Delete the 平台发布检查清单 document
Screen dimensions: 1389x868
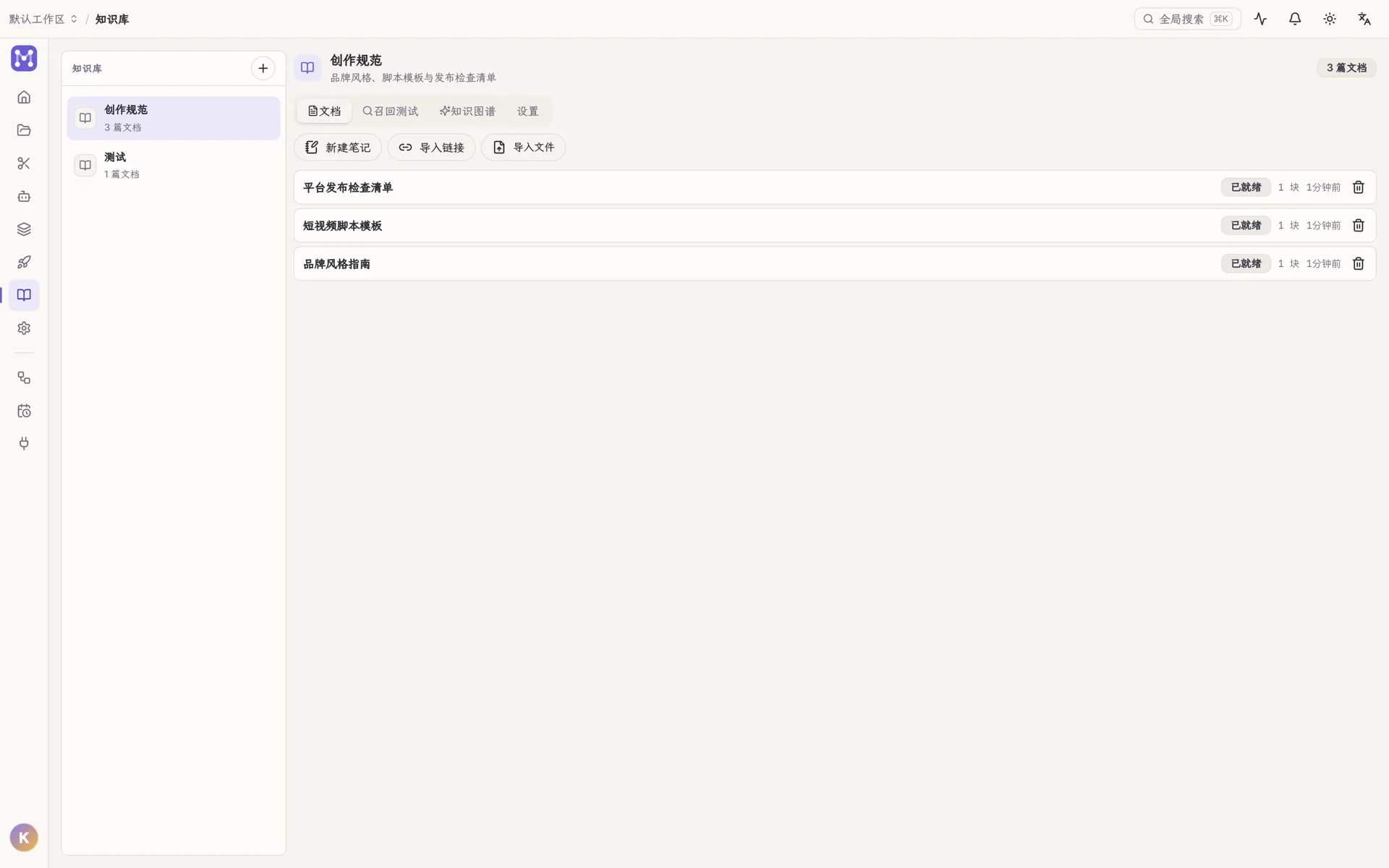1359,187
